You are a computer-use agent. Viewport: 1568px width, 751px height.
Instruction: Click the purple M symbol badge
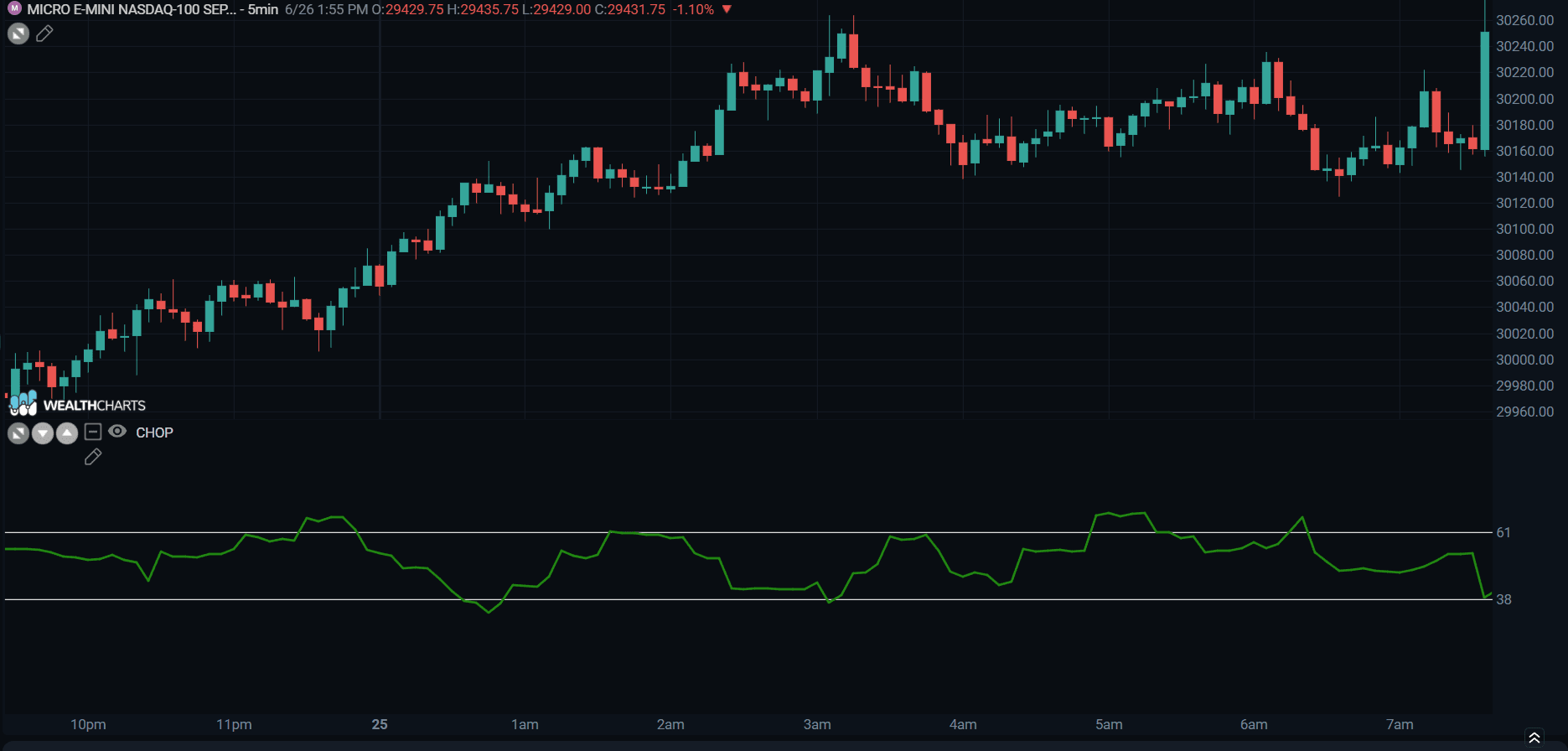14,9
